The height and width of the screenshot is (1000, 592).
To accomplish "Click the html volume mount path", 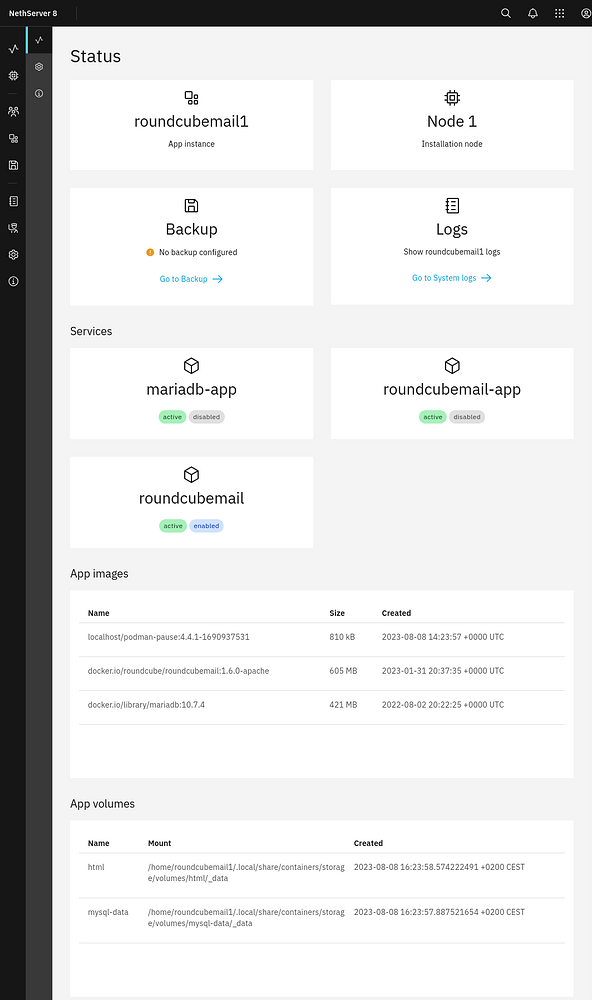I will [x=246, y=872].
